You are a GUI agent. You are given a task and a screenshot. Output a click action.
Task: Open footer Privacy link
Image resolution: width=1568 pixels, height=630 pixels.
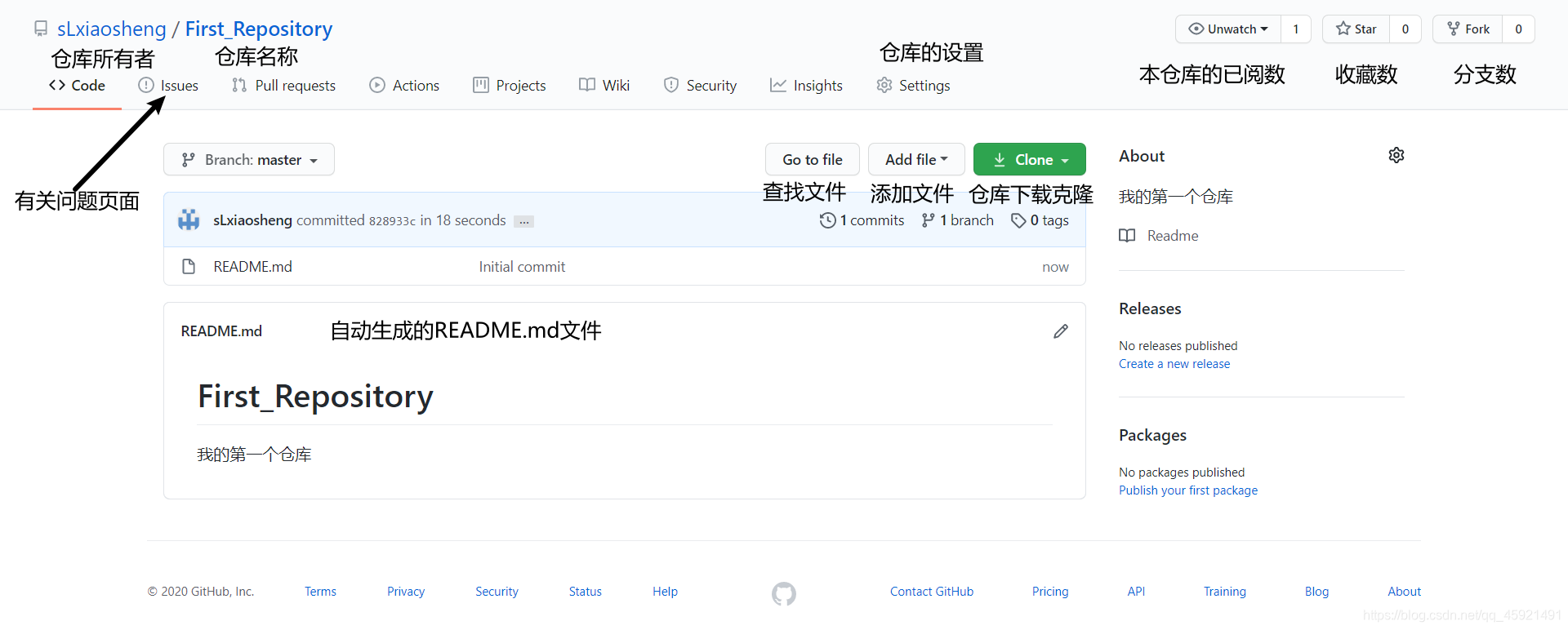coord(406,592)
